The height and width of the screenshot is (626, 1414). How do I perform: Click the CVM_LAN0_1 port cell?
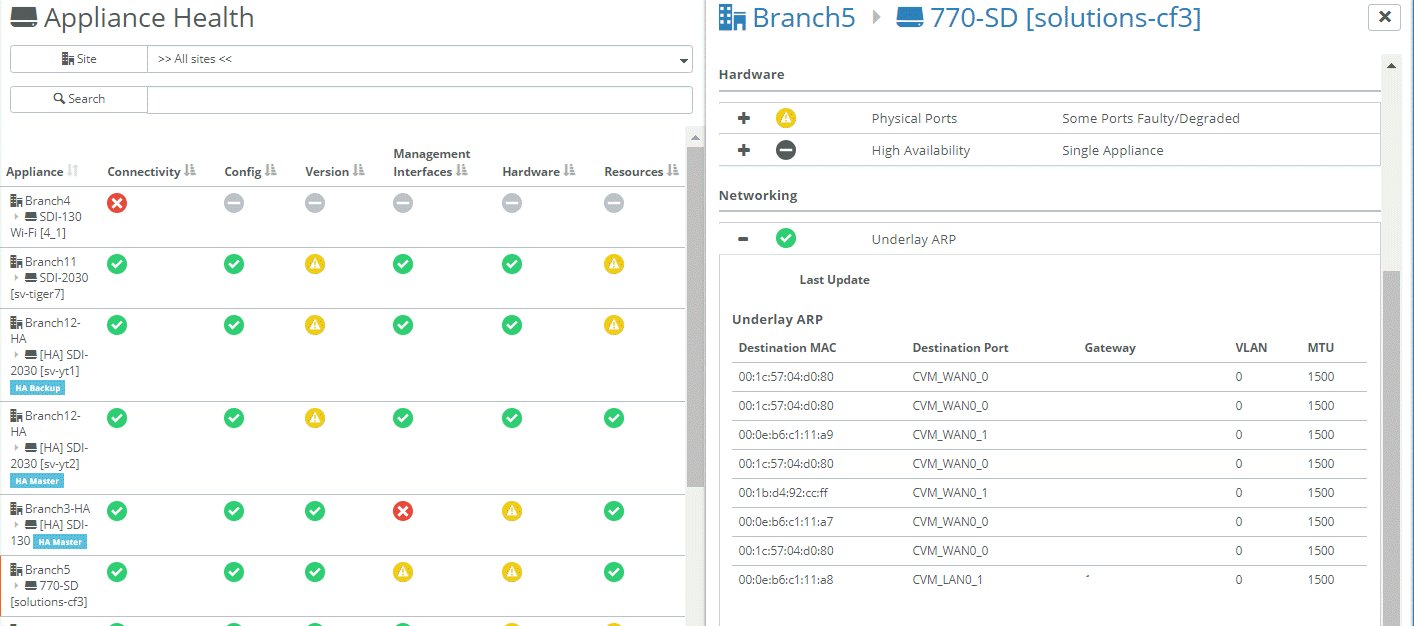[948, 580]
